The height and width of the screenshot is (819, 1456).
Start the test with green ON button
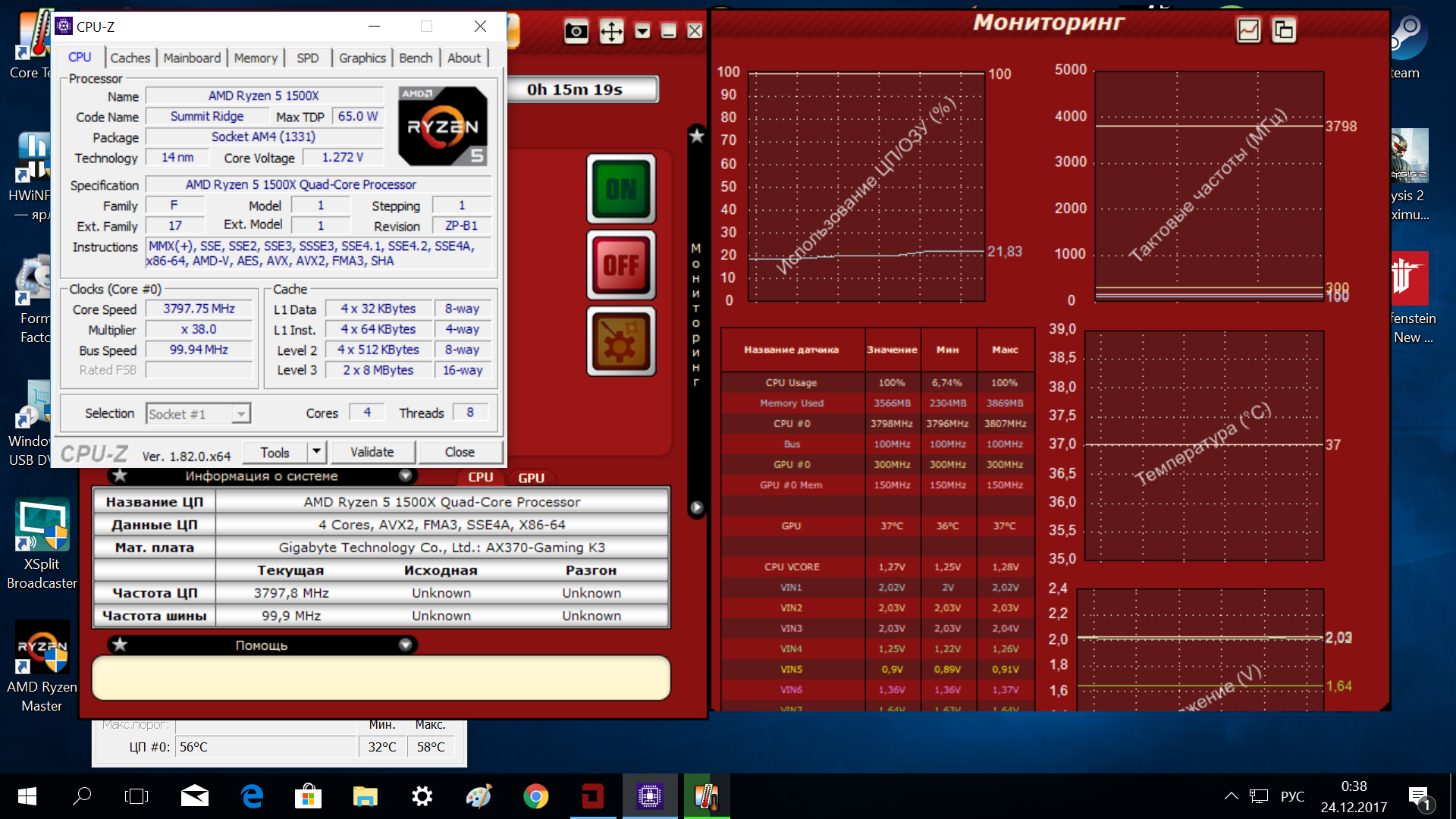pyautogui.click(x=621, y=189)
